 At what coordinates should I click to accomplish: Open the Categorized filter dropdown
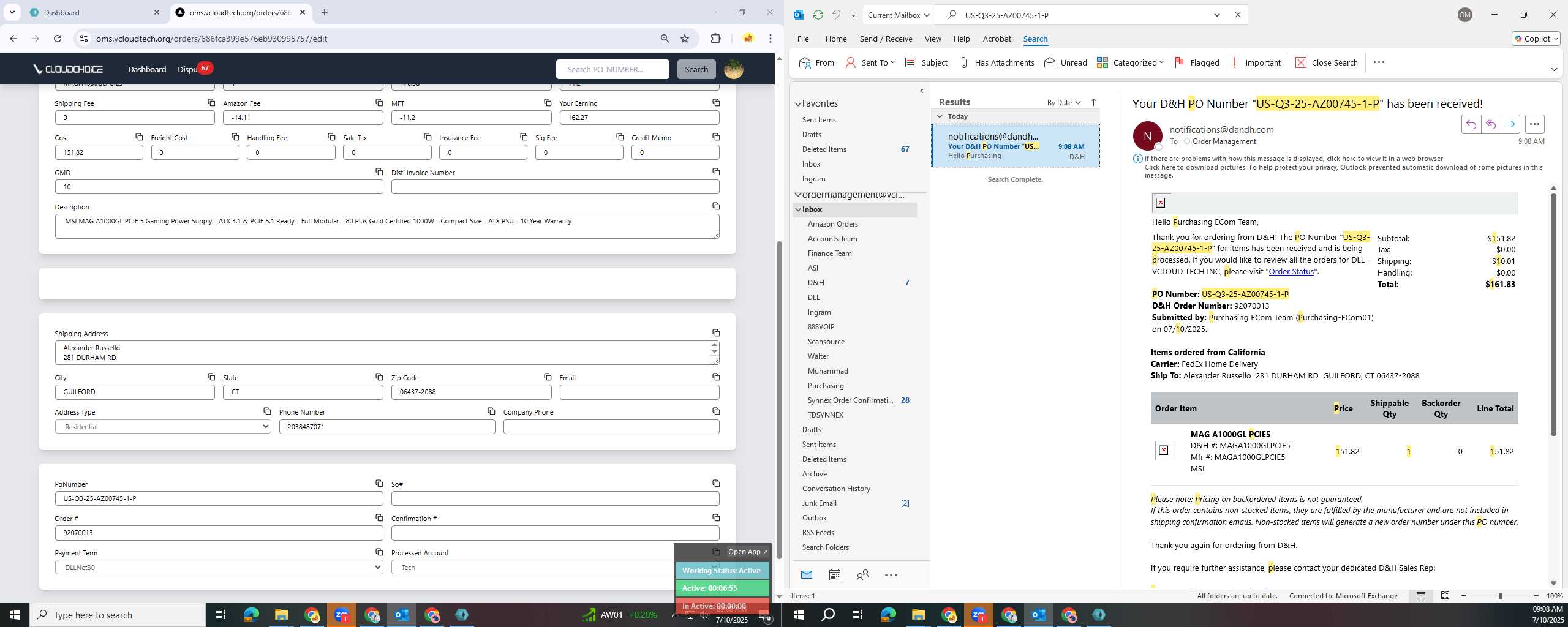(x=1129, y=62)
